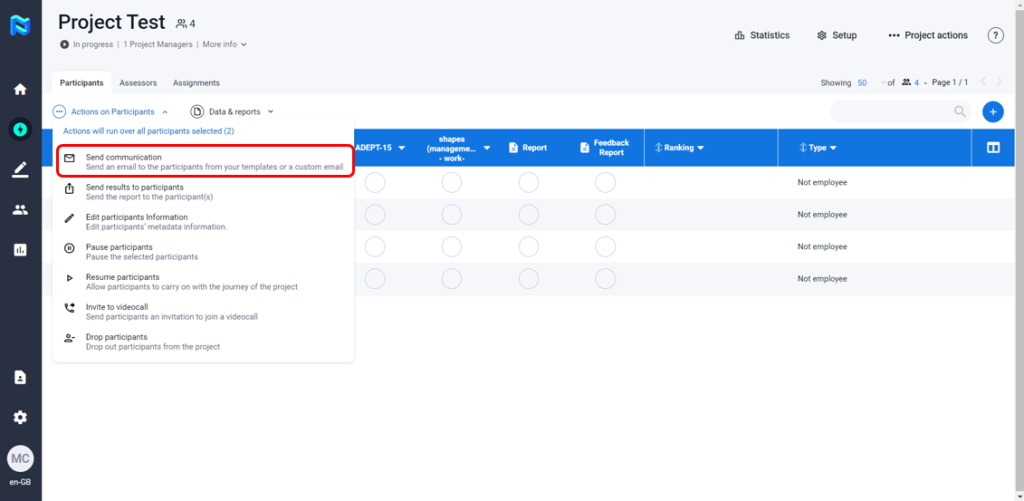Select the second row Feedback Report circle

click(x=605, y=215)
